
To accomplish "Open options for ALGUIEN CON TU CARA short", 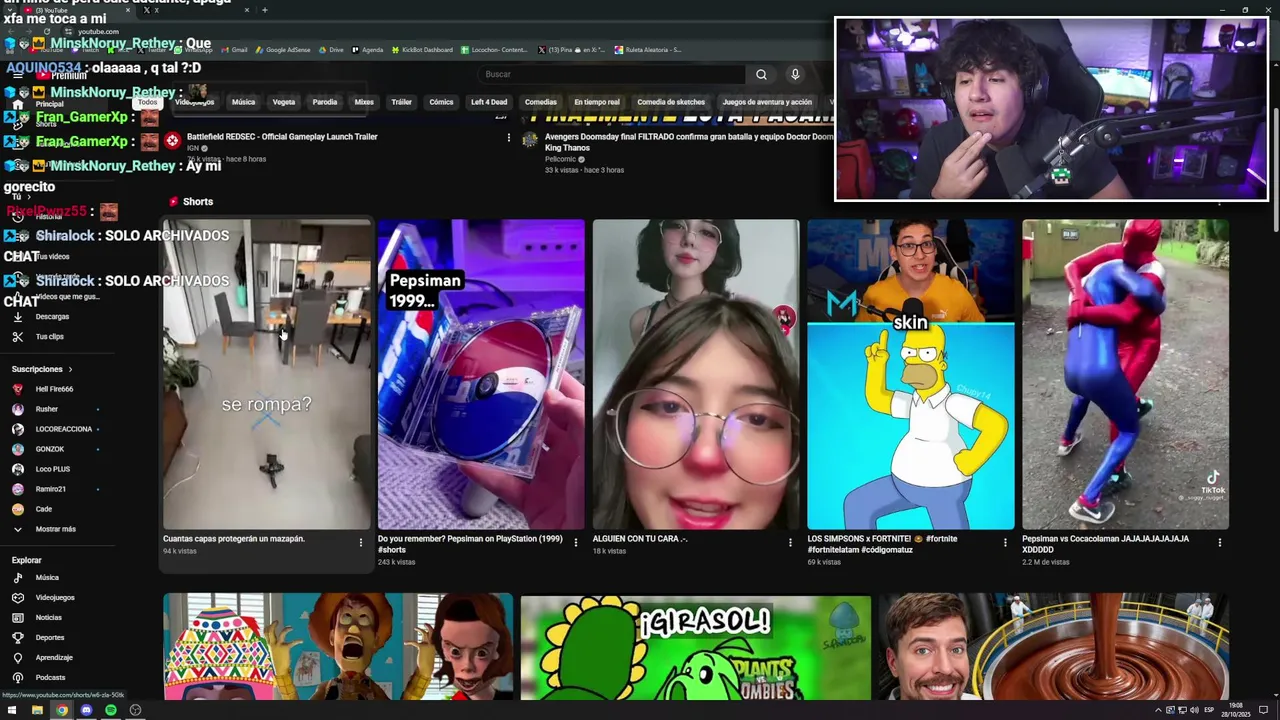I will coord(790,542).
